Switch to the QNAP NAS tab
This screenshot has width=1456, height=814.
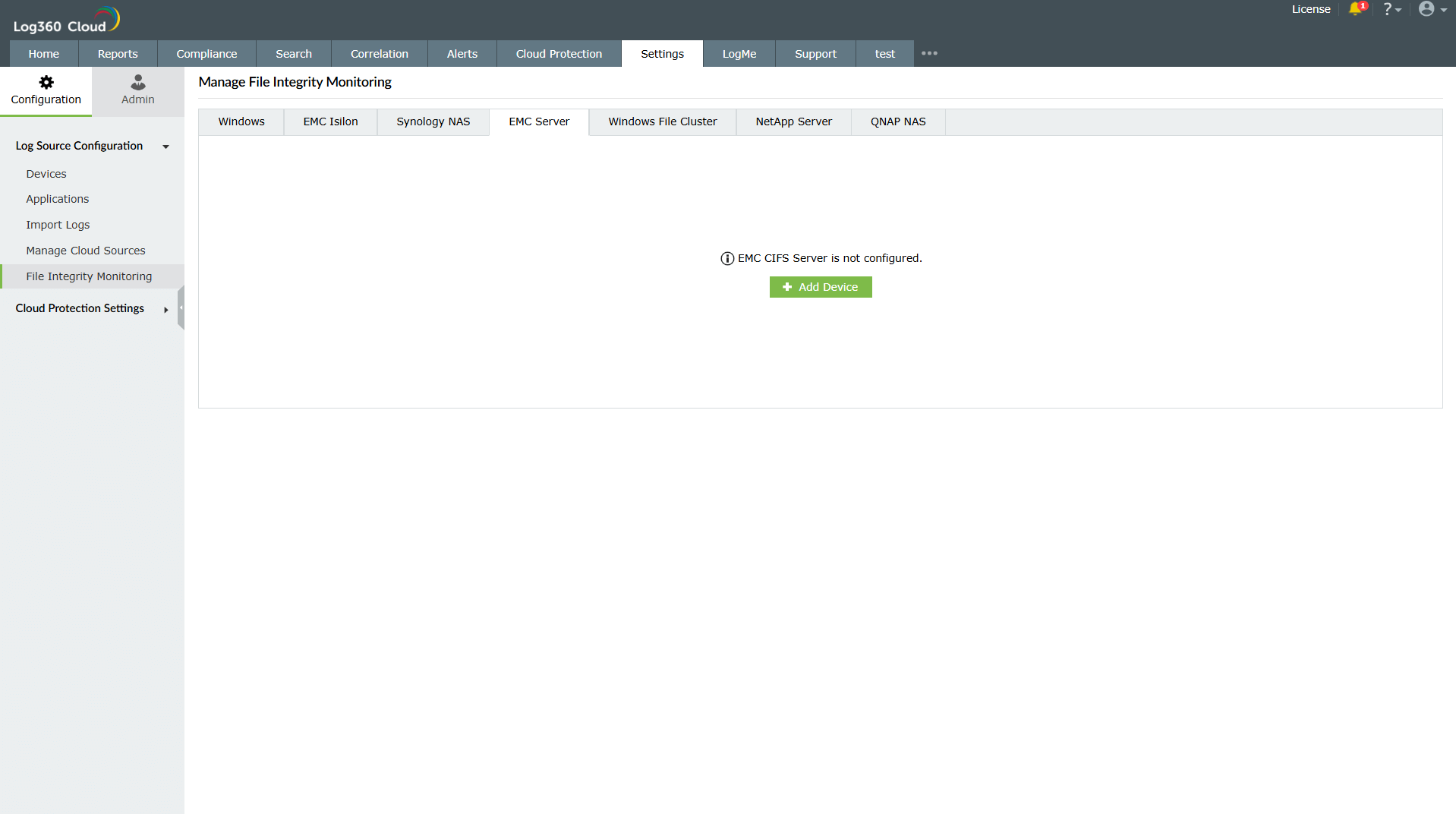pyautogui.click(x=897, y=121)
